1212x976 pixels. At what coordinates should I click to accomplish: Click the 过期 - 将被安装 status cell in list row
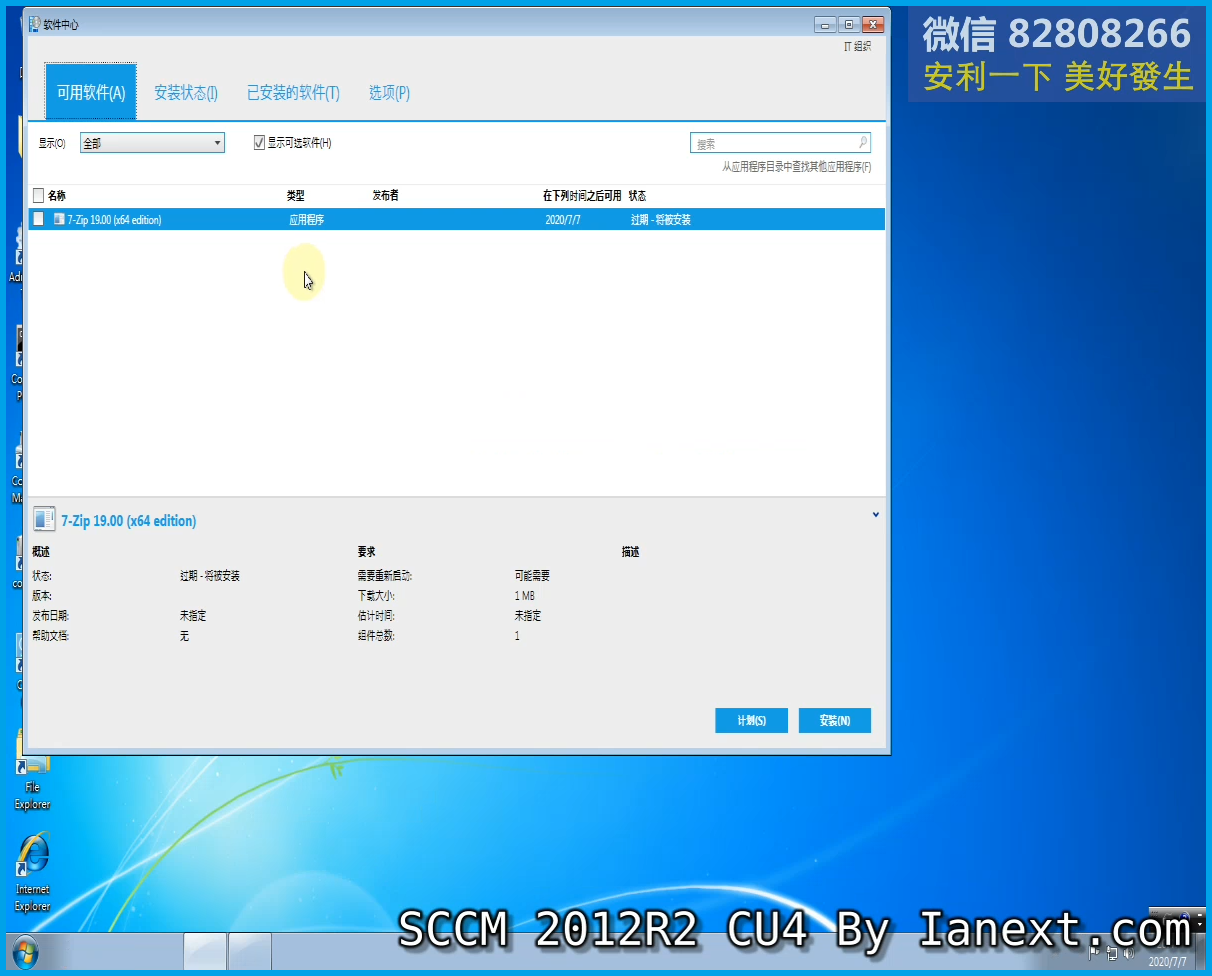(661, 220)
